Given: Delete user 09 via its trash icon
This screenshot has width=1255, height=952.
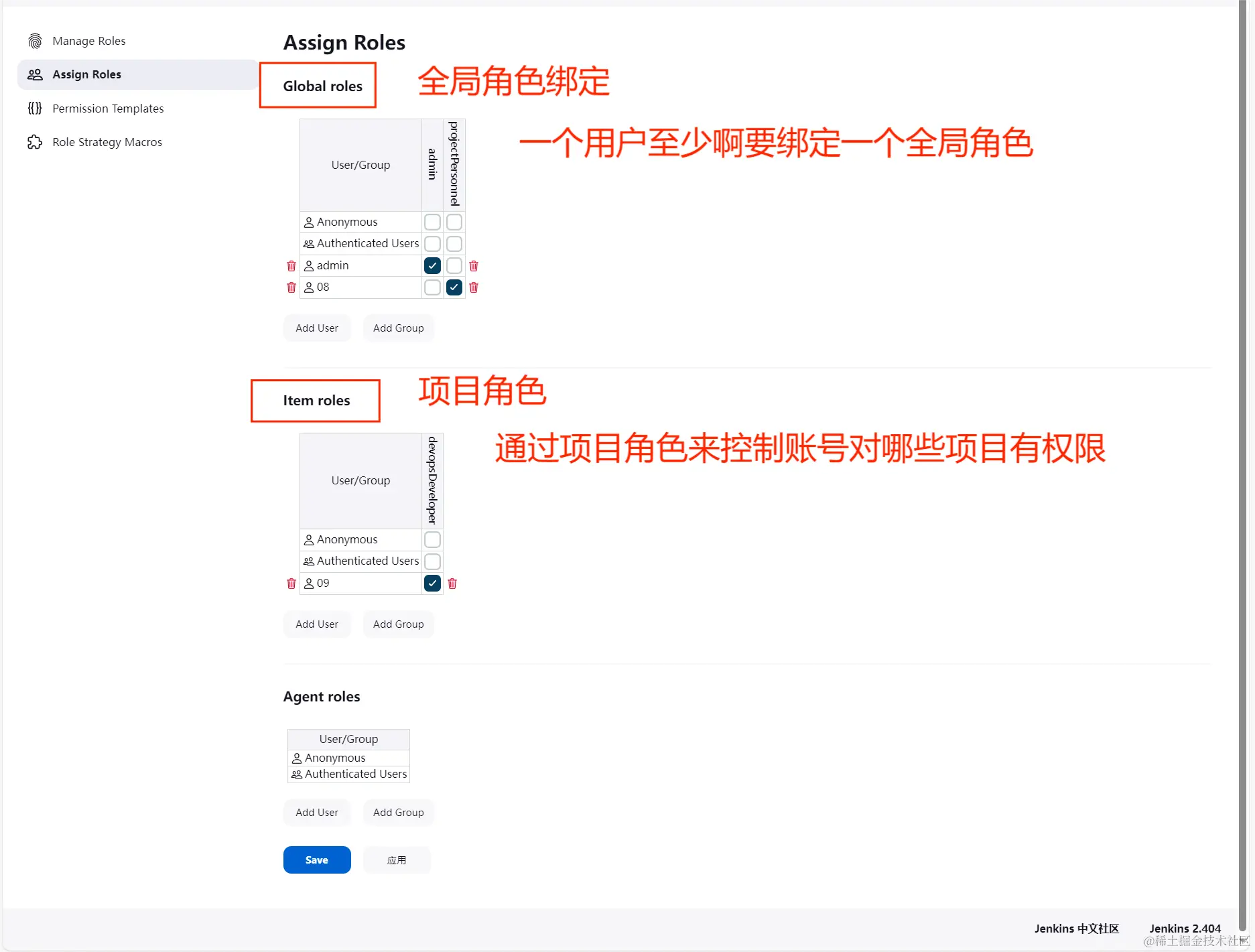Looking at the screenshot, I should 291,584.
